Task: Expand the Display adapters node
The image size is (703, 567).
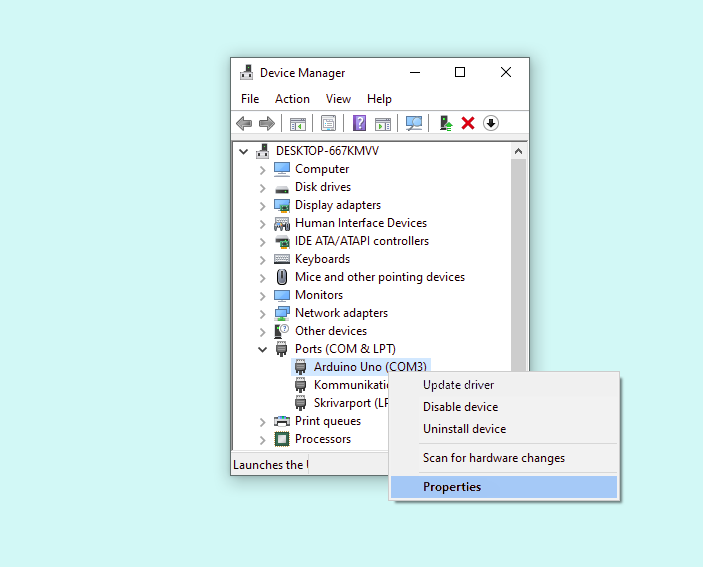Action: [263, 205]
